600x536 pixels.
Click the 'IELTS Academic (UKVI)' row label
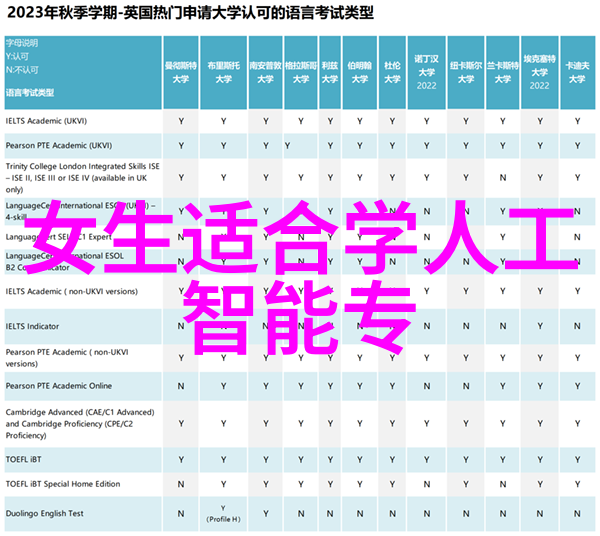pyautogui.click(x=46, y=121)
